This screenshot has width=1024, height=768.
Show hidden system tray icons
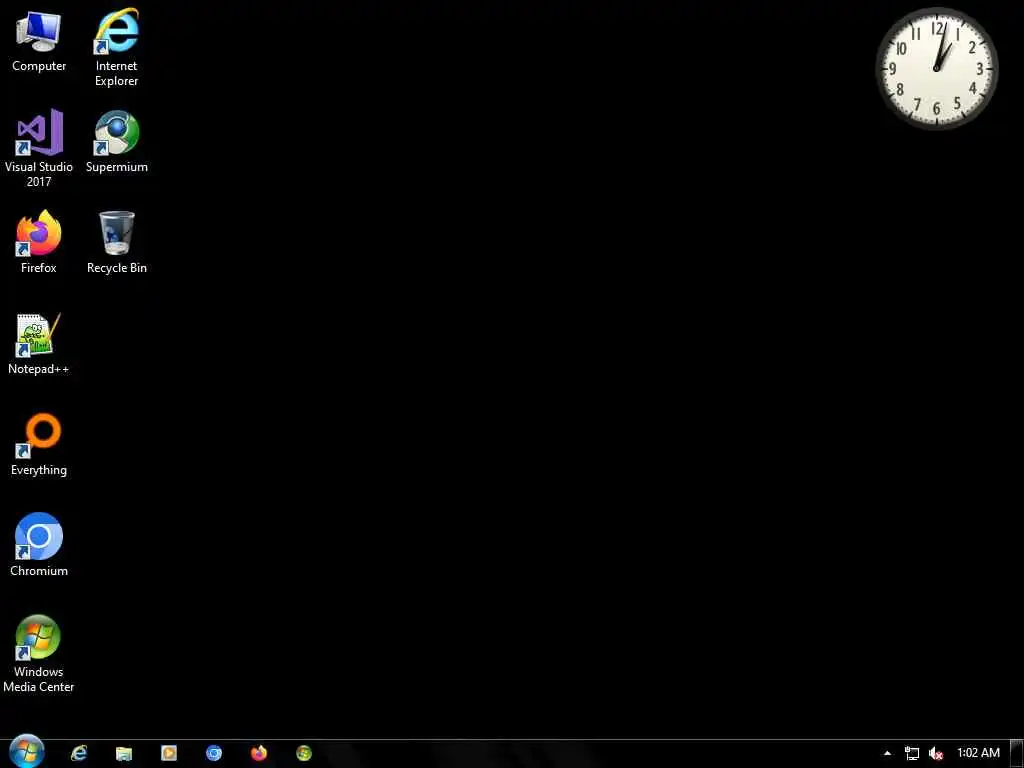(887, 753)
